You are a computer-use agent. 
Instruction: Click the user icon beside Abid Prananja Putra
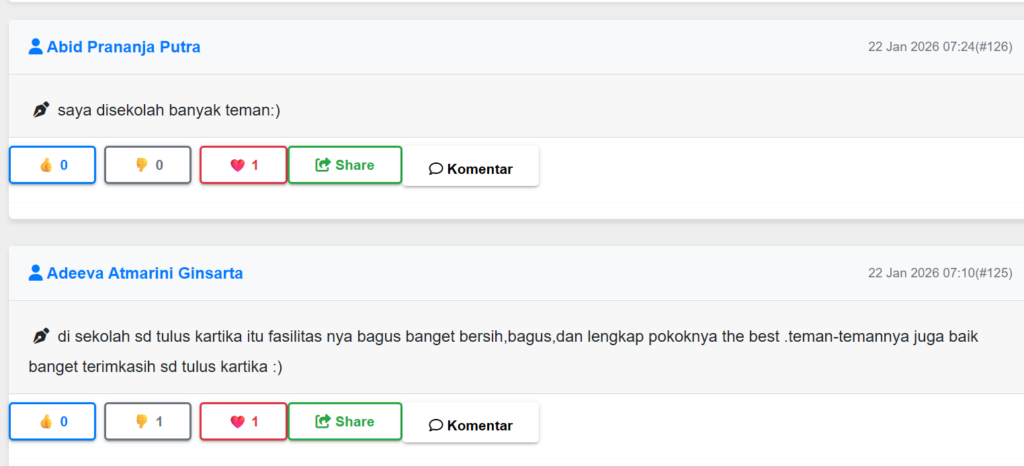point(36,47)
